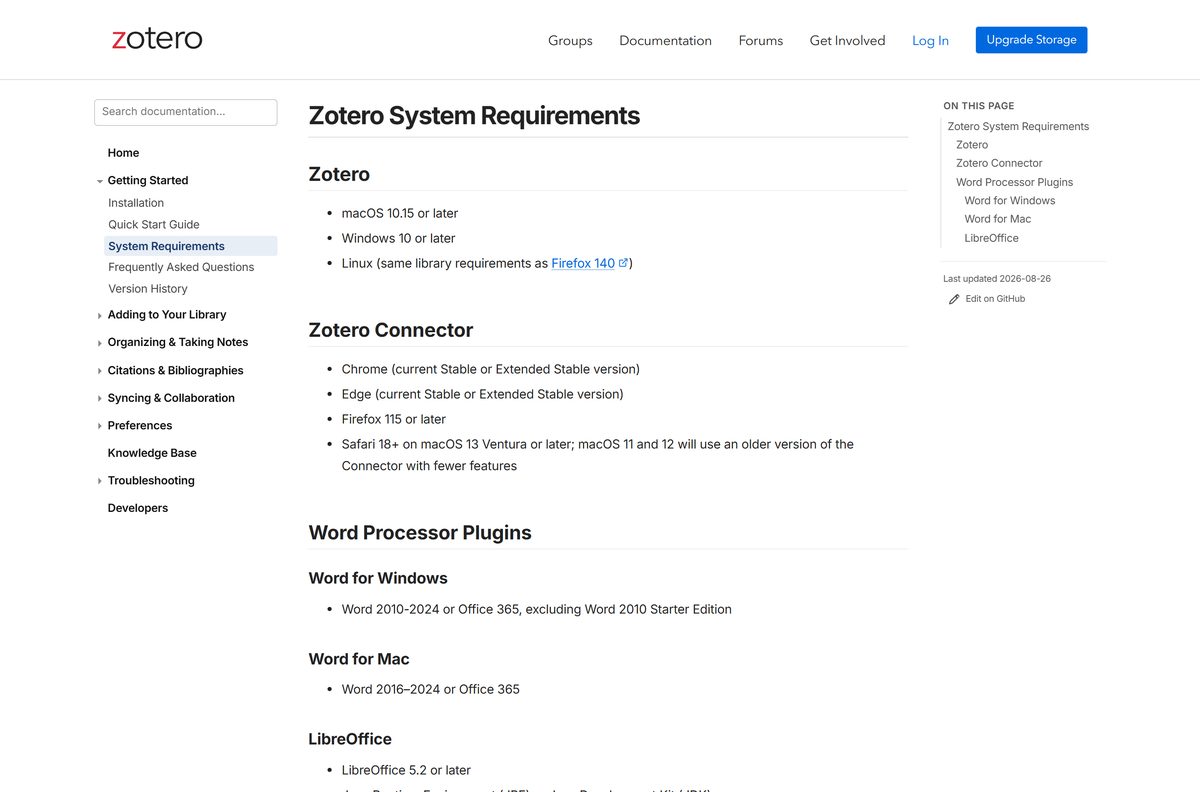Open the Installation sidebar page
1200x792 pixels.
tap(136, 203)
